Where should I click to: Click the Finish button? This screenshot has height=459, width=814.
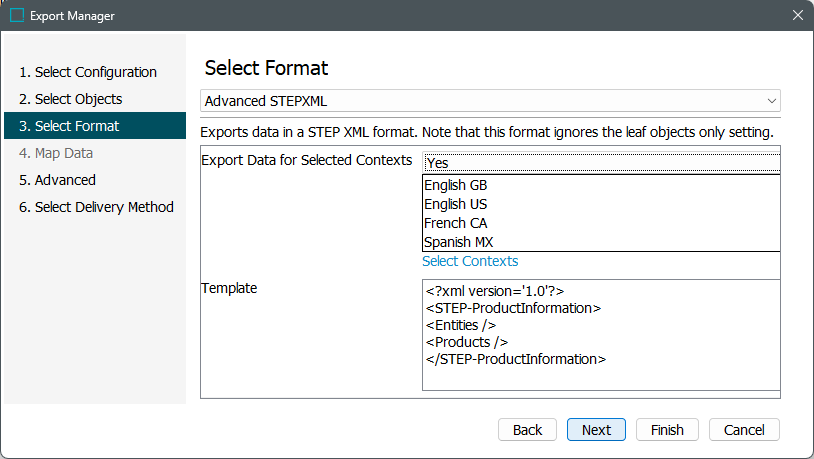(667, 430)
